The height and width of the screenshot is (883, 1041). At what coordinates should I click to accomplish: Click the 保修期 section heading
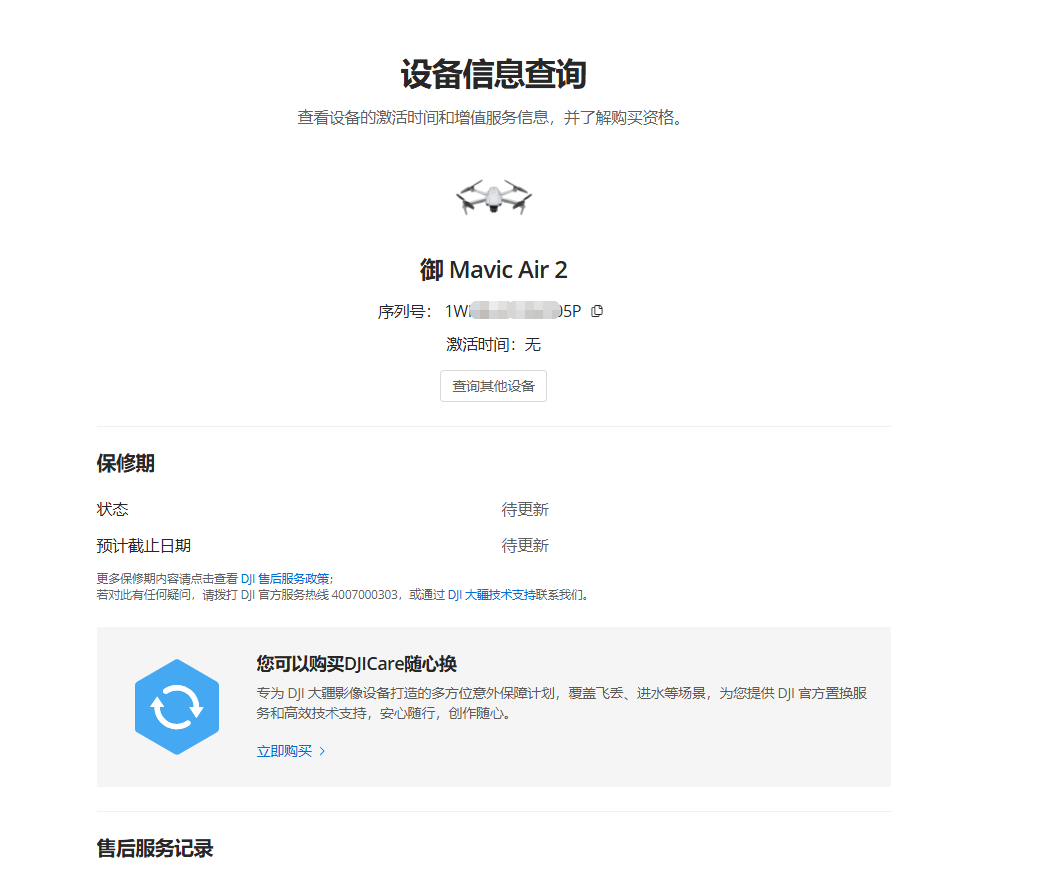[x=125, y=463]
